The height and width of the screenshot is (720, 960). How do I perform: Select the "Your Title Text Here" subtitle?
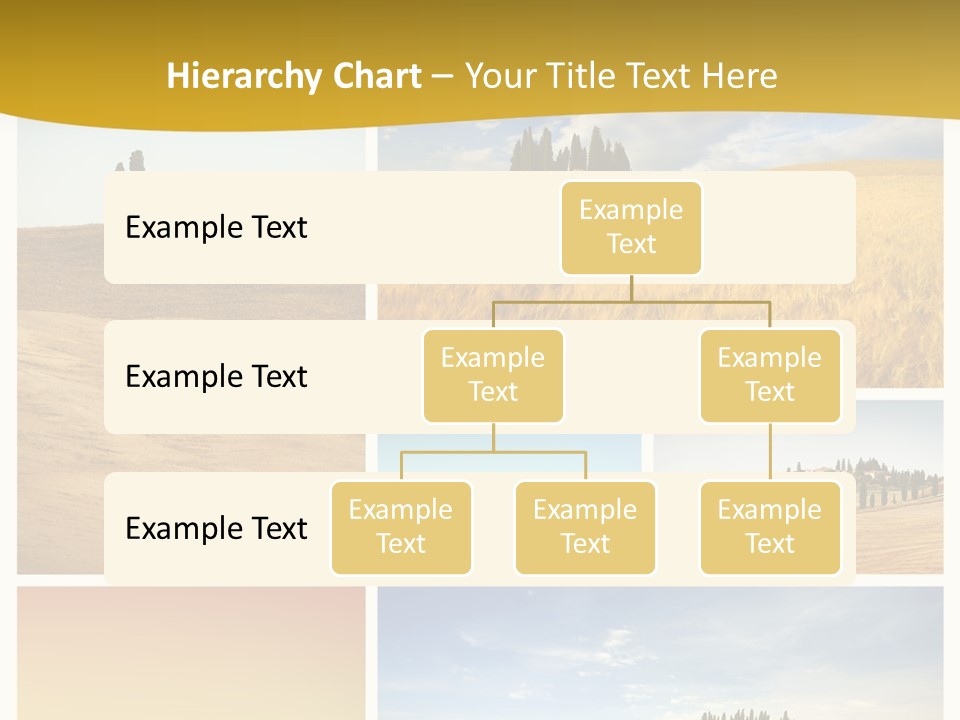pyautogui.click(x=620, y=76)
